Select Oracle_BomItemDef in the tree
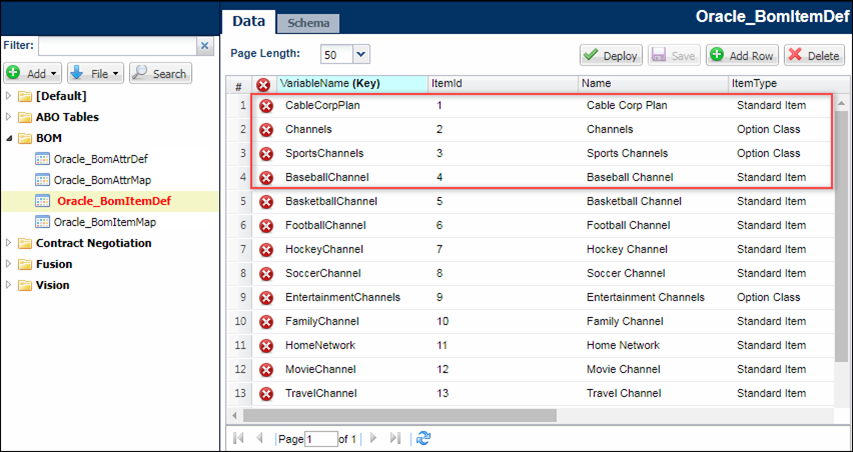Image resolution: width=853 pixels, height=452 pixels. (114, 201)
